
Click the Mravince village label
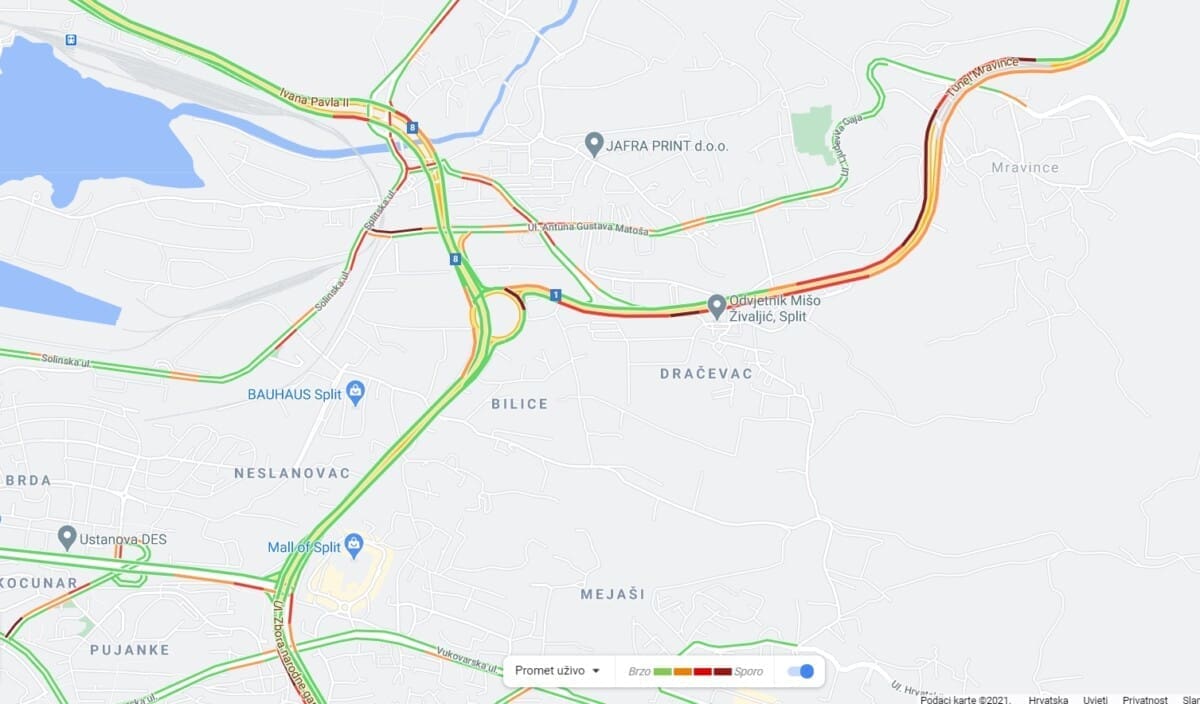coord(1025,167)
